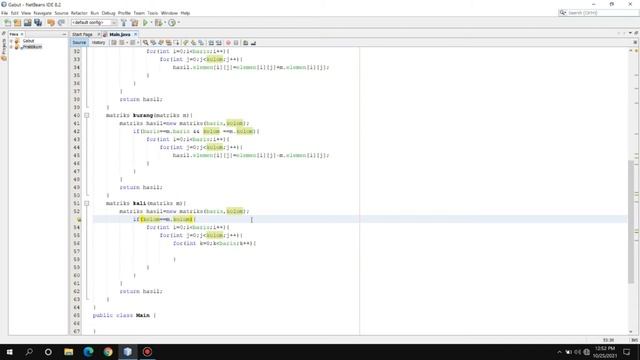This screenshot has height=360, width=640.
Task: Switch editor to History view
Action: pyautogui.click(x=98, y=42)
